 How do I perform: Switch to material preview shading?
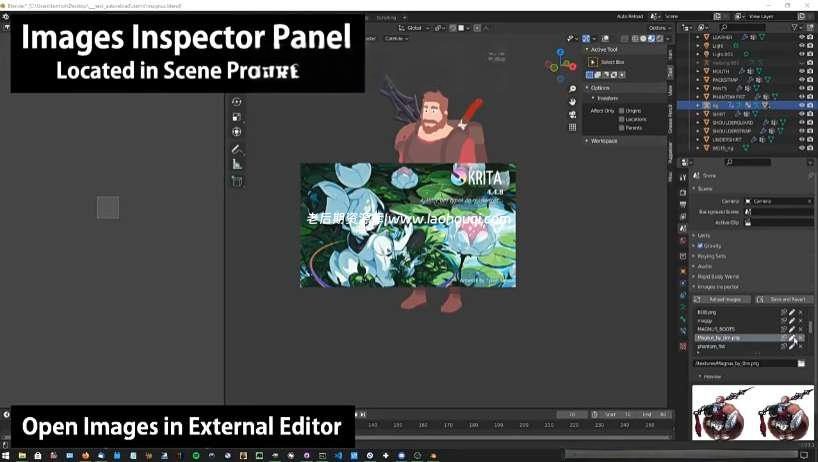pos(651,39)
